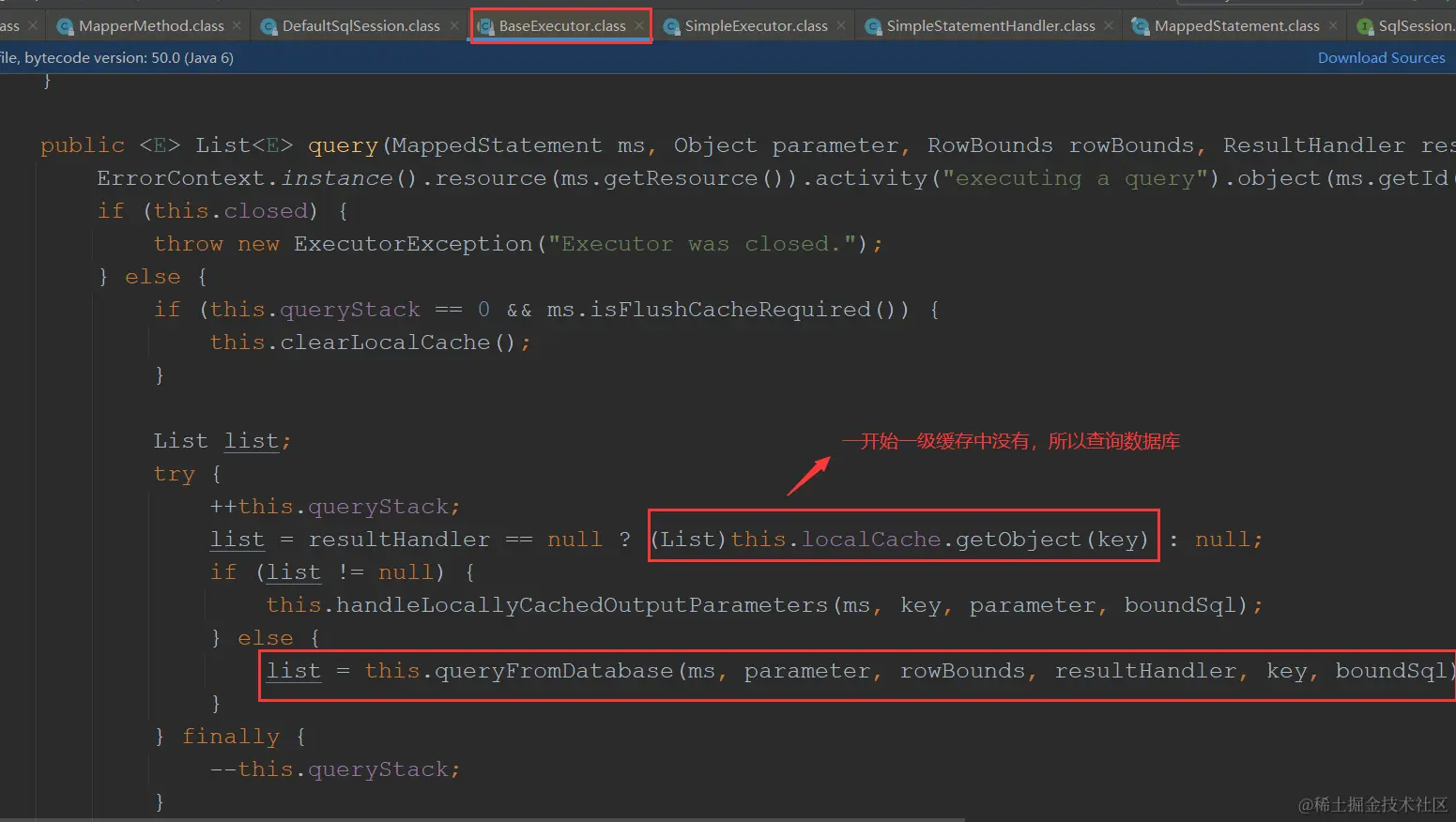Viewport: 1456px width, 822px height.
Task: Click the MappedStatement.class file icon
Action: tap(1141, 26)
